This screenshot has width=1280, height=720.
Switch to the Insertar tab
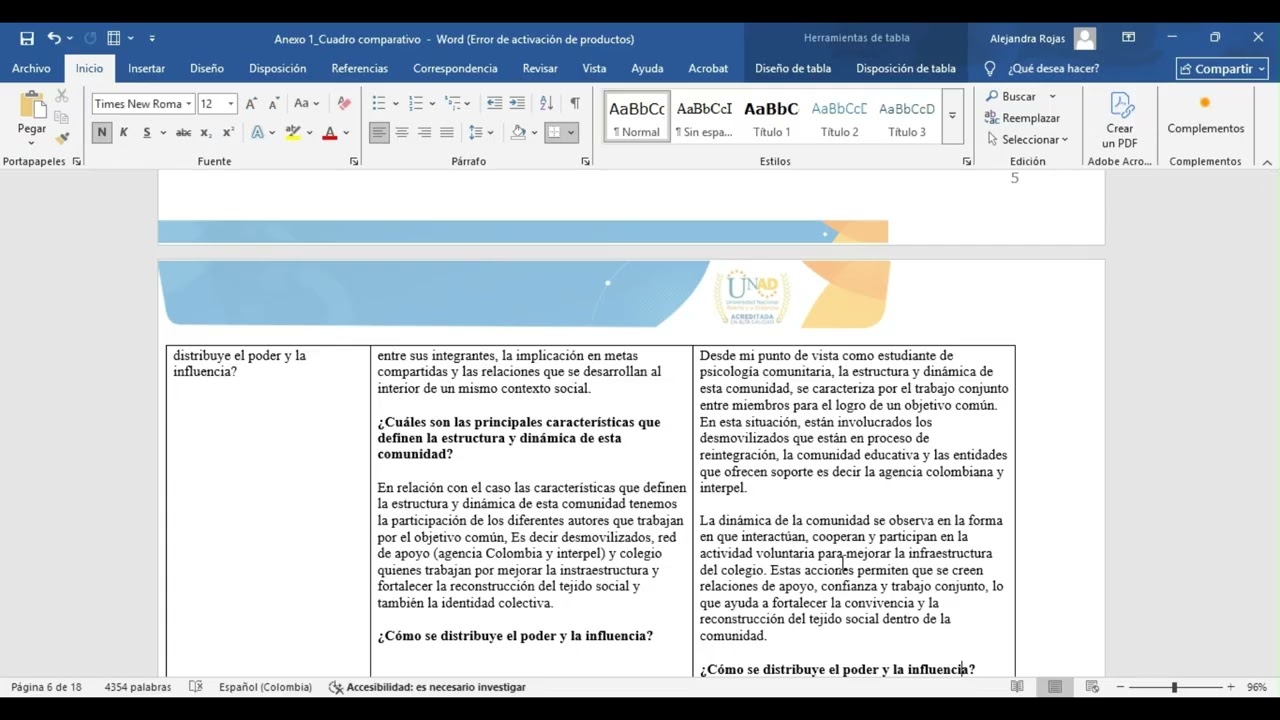point(146,68)
